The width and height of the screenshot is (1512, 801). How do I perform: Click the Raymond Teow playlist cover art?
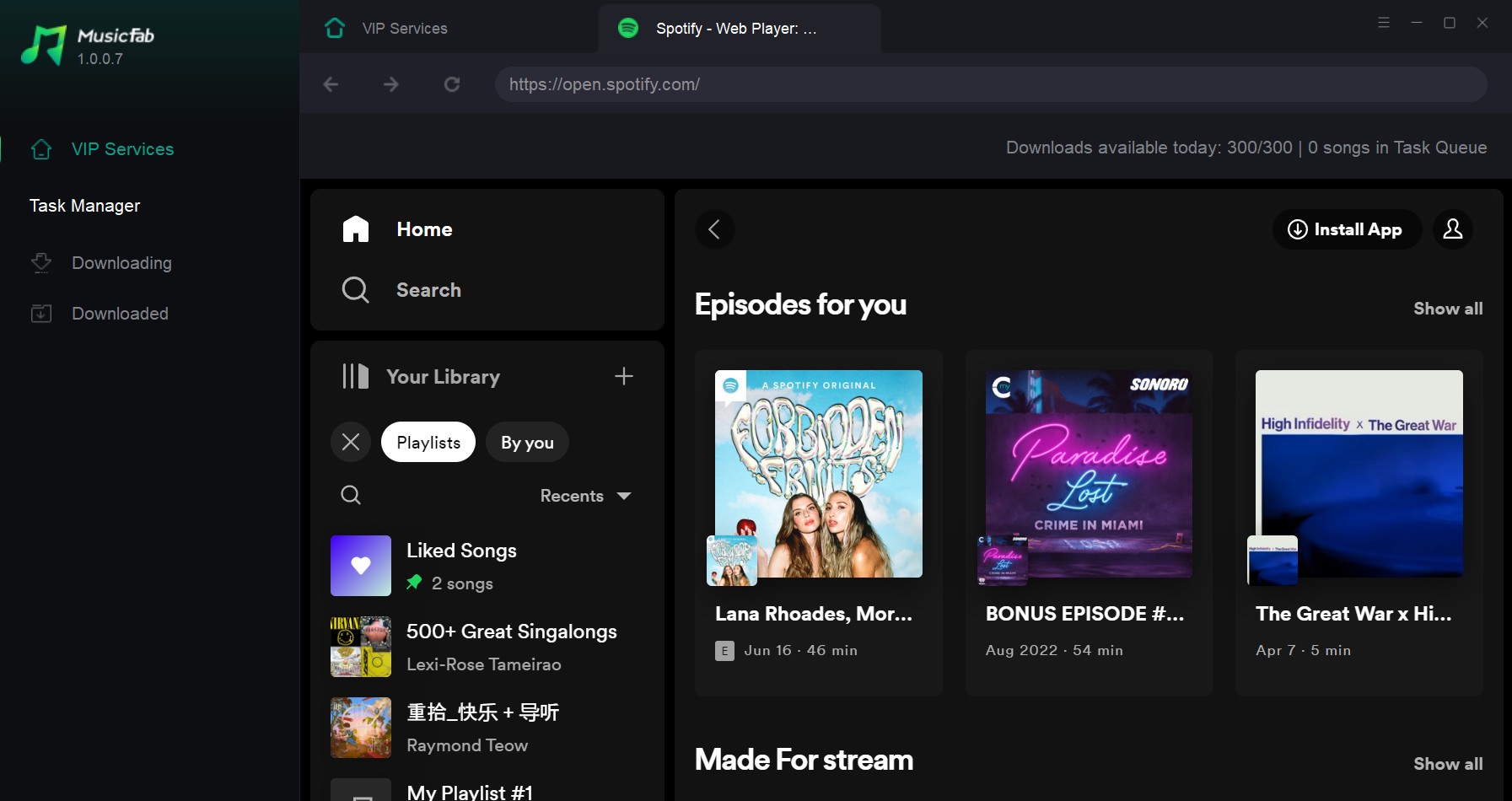pyautogui.click(x=361, y=728)
